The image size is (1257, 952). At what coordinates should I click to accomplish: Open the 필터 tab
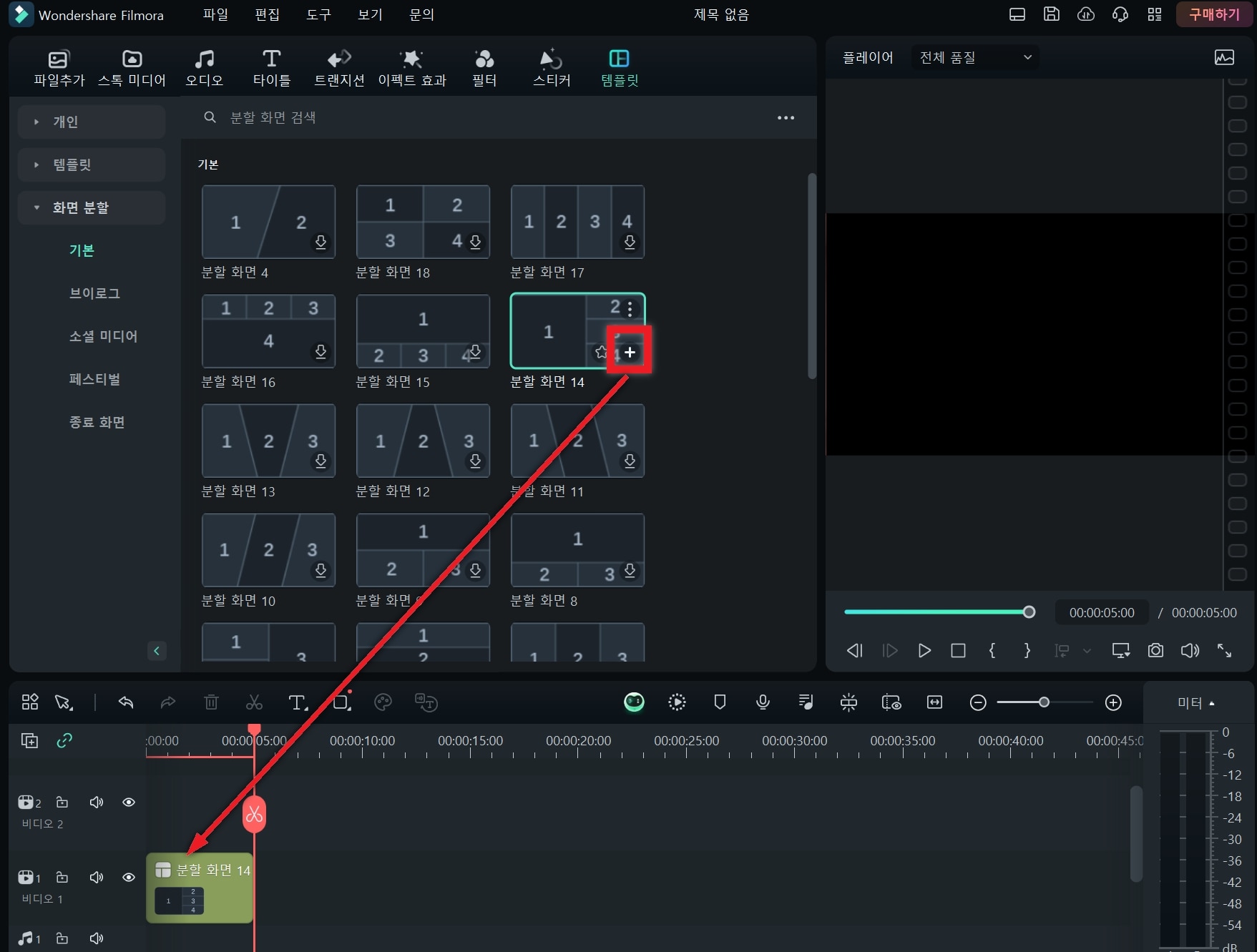click(x=484, y=68)
